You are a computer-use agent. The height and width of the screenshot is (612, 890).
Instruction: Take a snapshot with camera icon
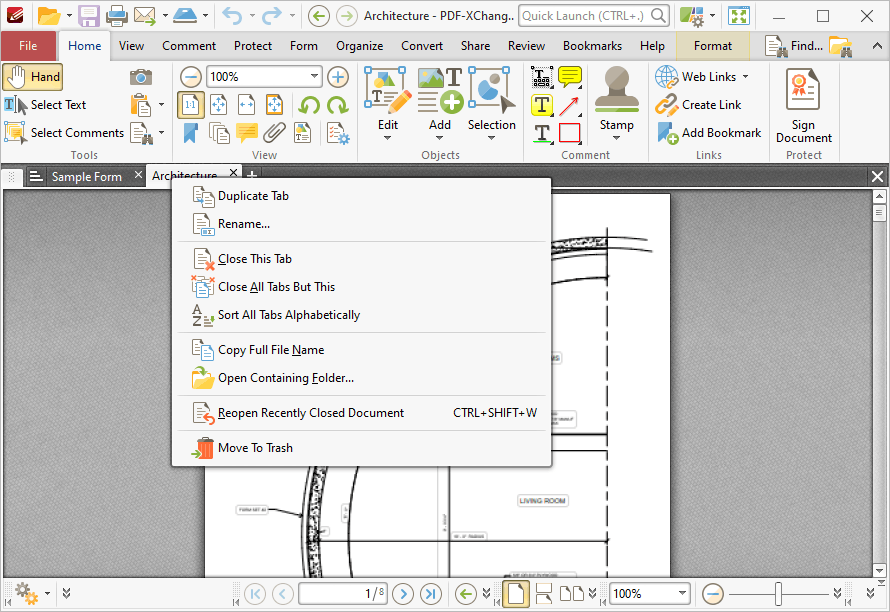[140, 77]
